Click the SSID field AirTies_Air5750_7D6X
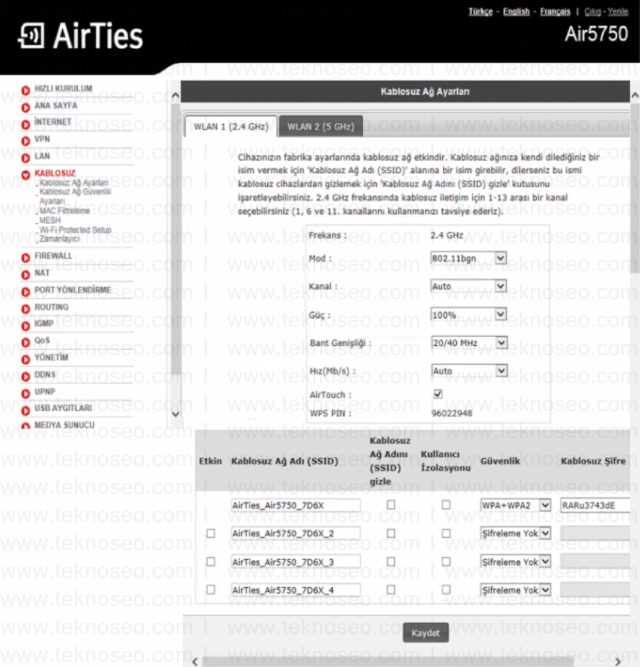This screenshot has width=640, height=667. point(296,505)
